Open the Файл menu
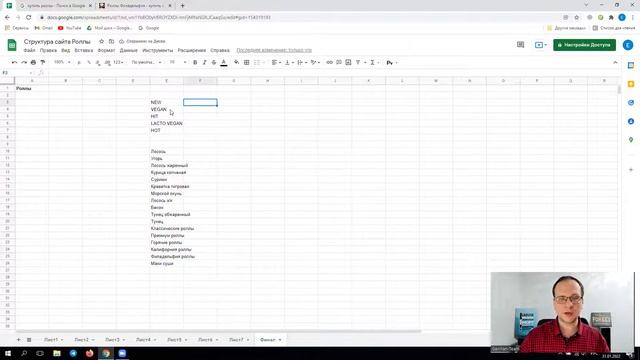 pos(29,50)
